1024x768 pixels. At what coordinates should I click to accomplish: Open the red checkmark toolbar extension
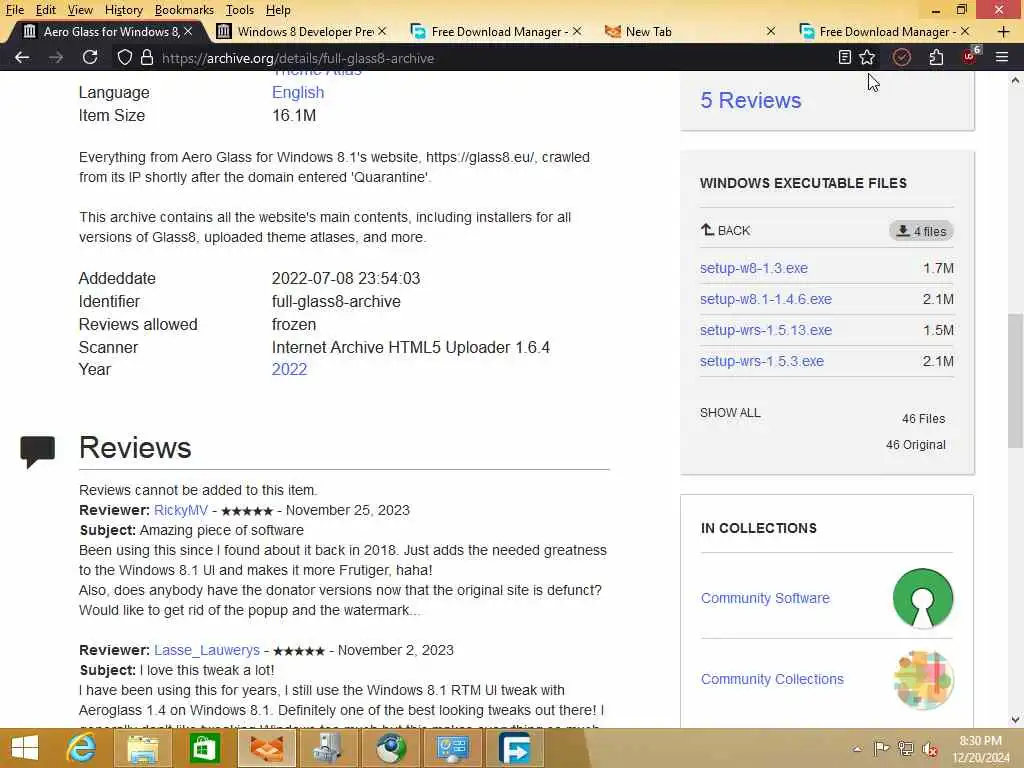point(902,57)
